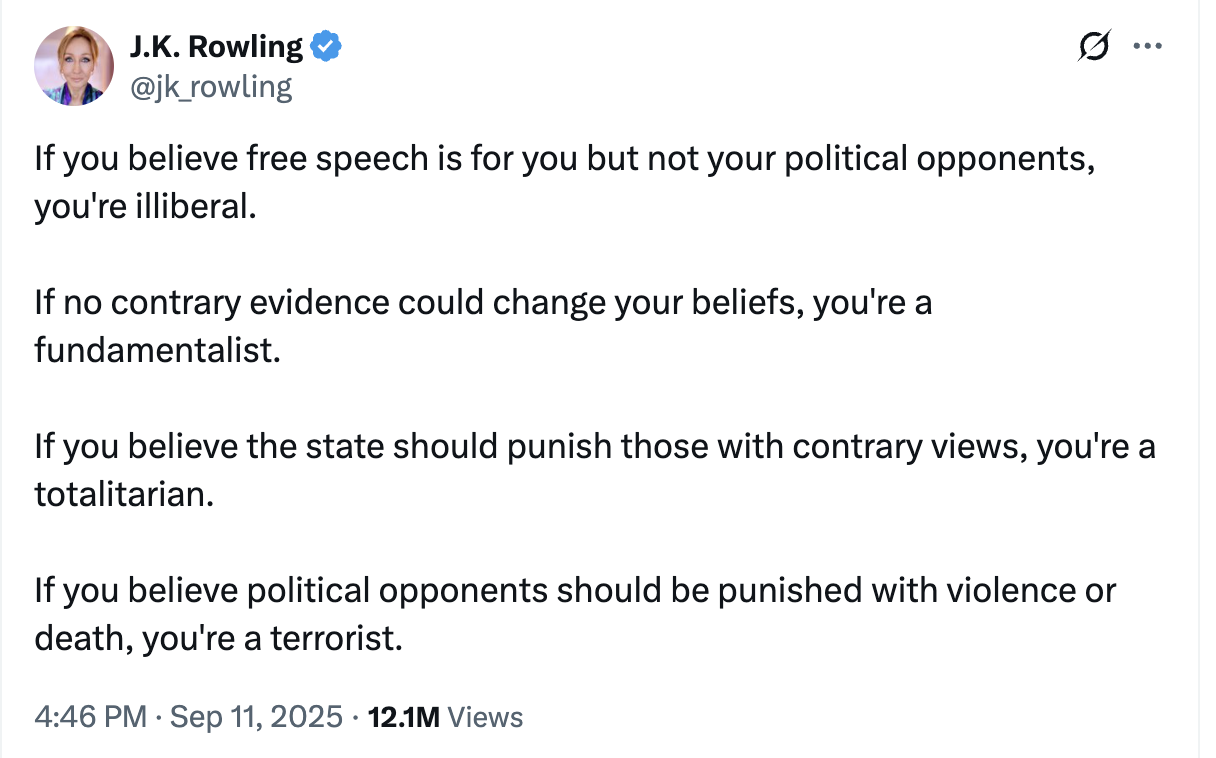Click the line starting "If you believe the state"
The image size is (1216, 758).
[x=594, y=446]
